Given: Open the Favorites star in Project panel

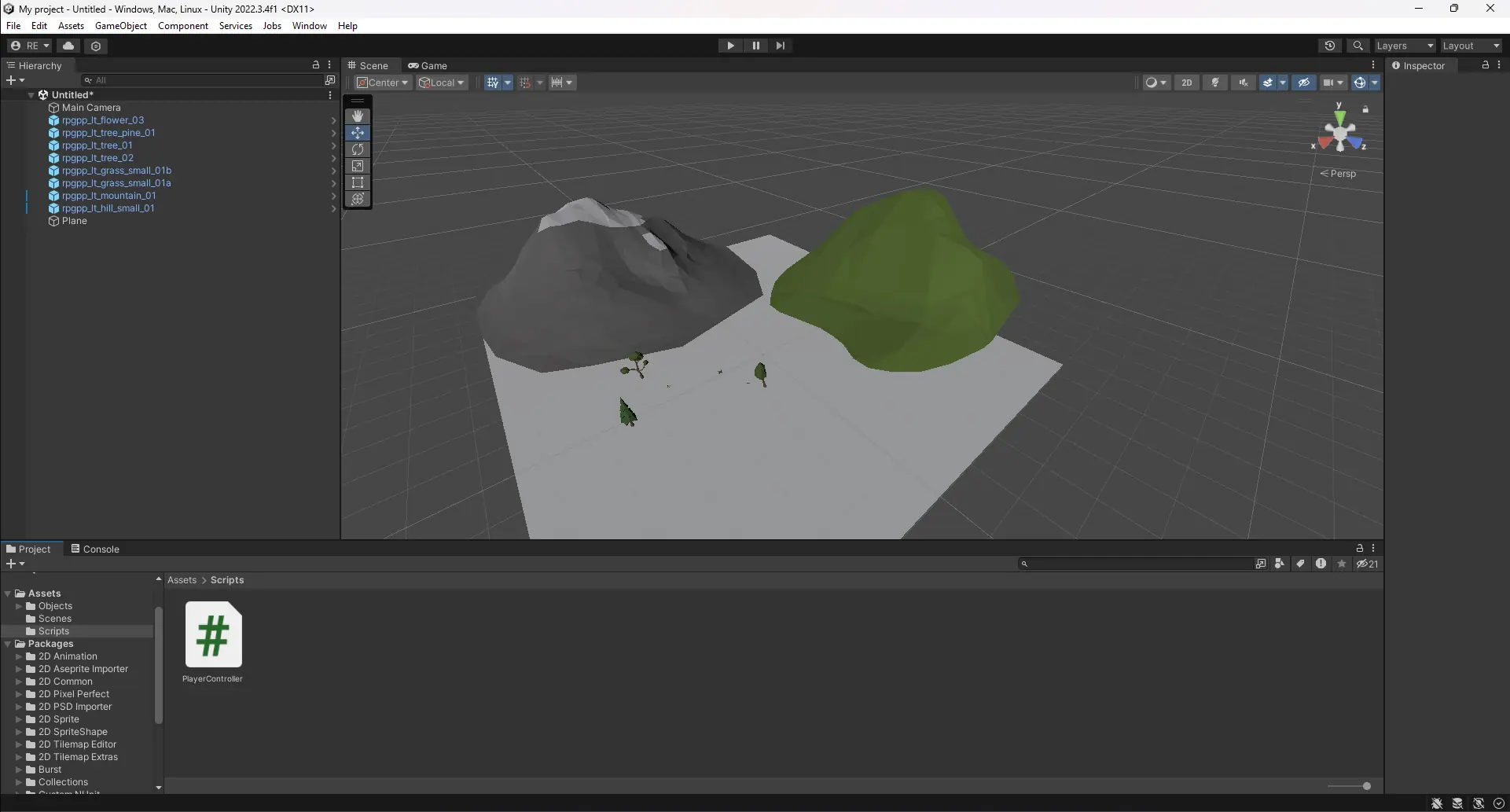Looking at the screenshot, I should pyautogui.click(x=1342, y=564).
